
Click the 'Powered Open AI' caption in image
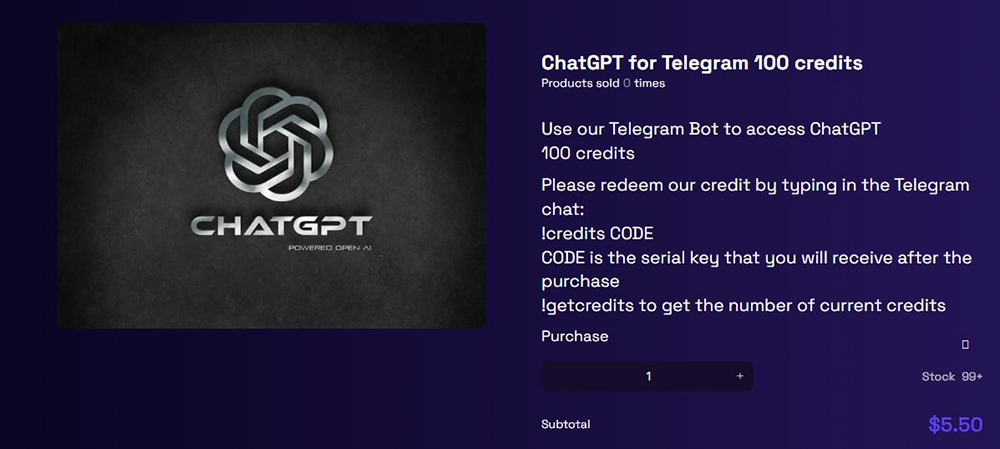[330, 247]
